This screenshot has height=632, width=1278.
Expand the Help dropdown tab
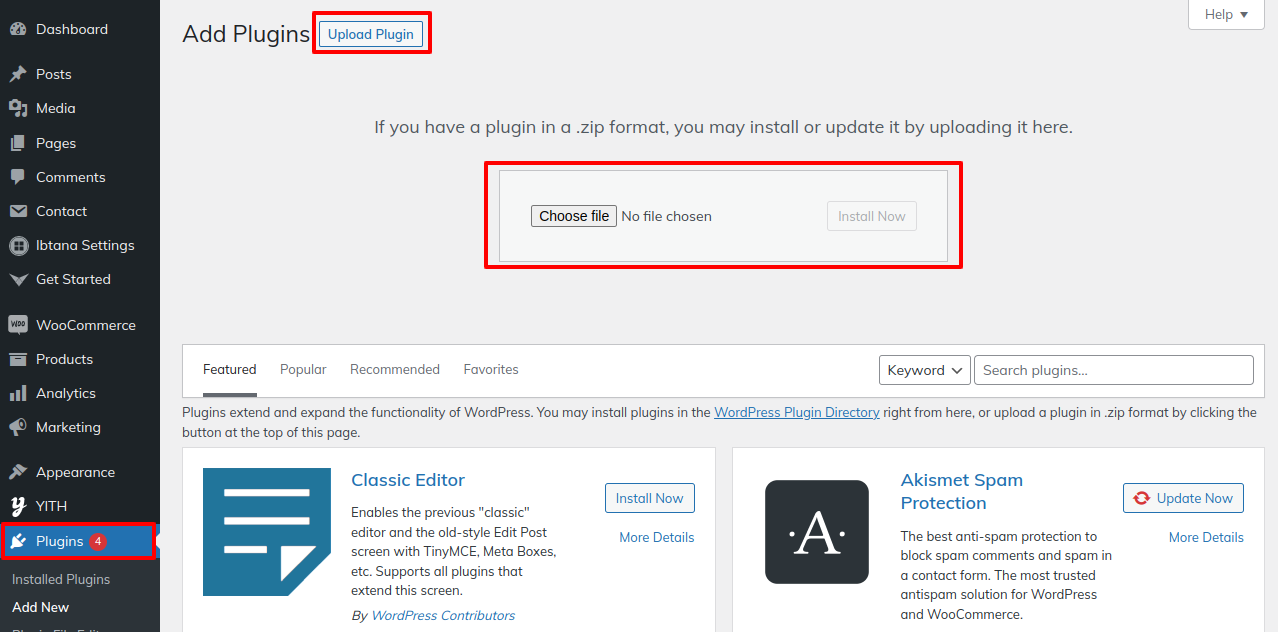pyautogui.click(x=1226, y=14)
